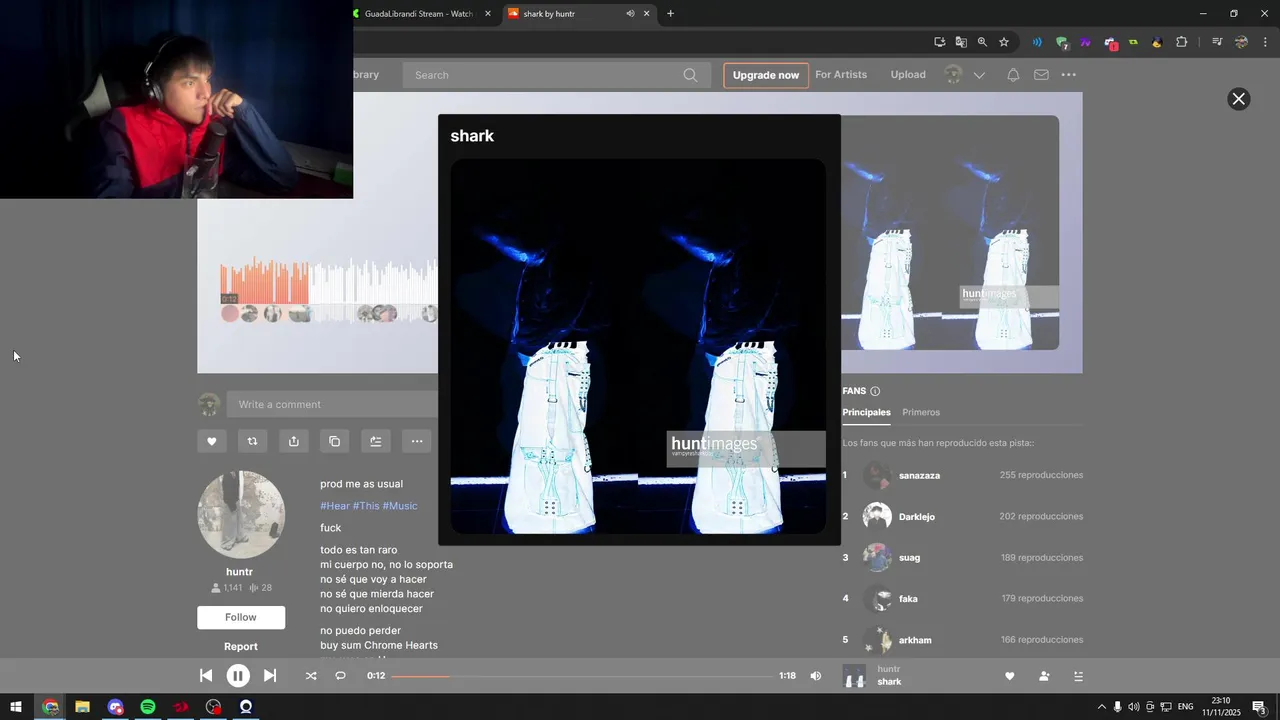Click the #Music hashtag link
Image resolution: width=1280 pixels, height=720 pixels.
(400, 506)
